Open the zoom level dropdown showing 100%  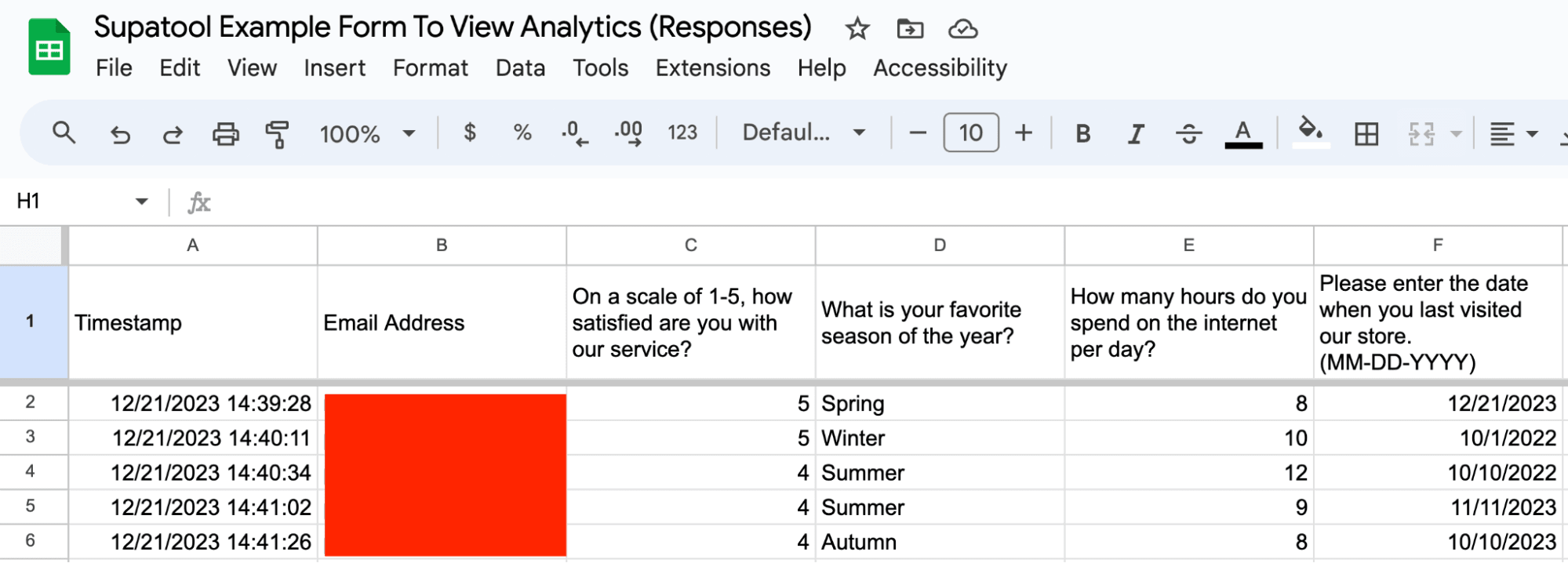(x=367, y=133)
